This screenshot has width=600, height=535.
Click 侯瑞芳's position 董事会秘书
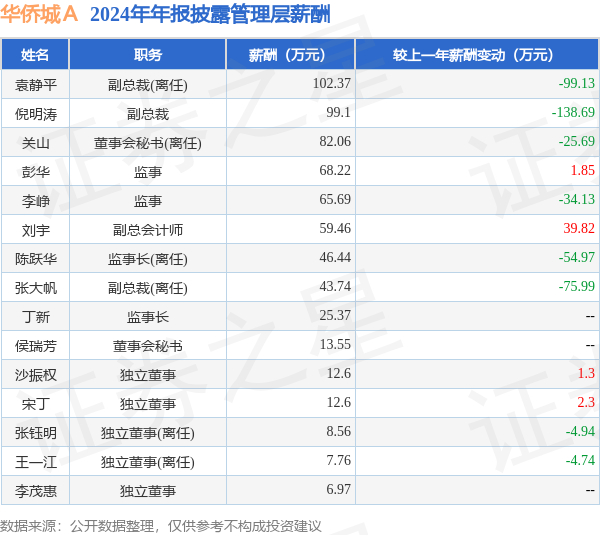point(148,346)
